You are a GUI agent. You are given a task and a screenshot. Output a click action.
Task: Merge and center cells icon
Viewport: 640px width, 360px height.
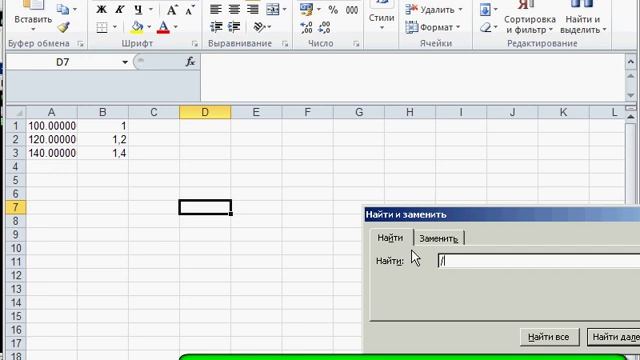click(272, 9)
